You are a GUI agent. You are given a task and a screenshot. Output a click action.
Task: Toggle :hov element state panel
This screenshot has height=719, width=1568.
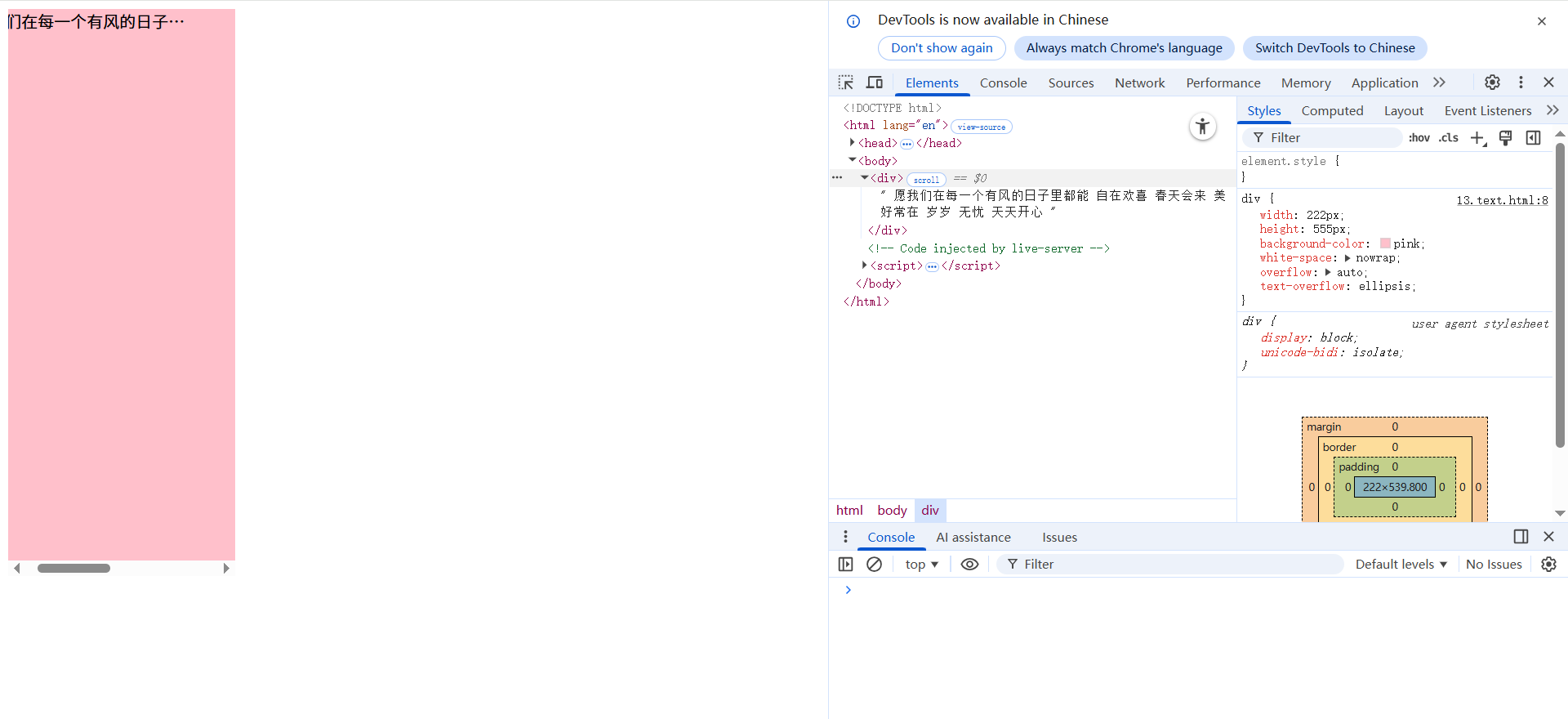[1419, 137]
